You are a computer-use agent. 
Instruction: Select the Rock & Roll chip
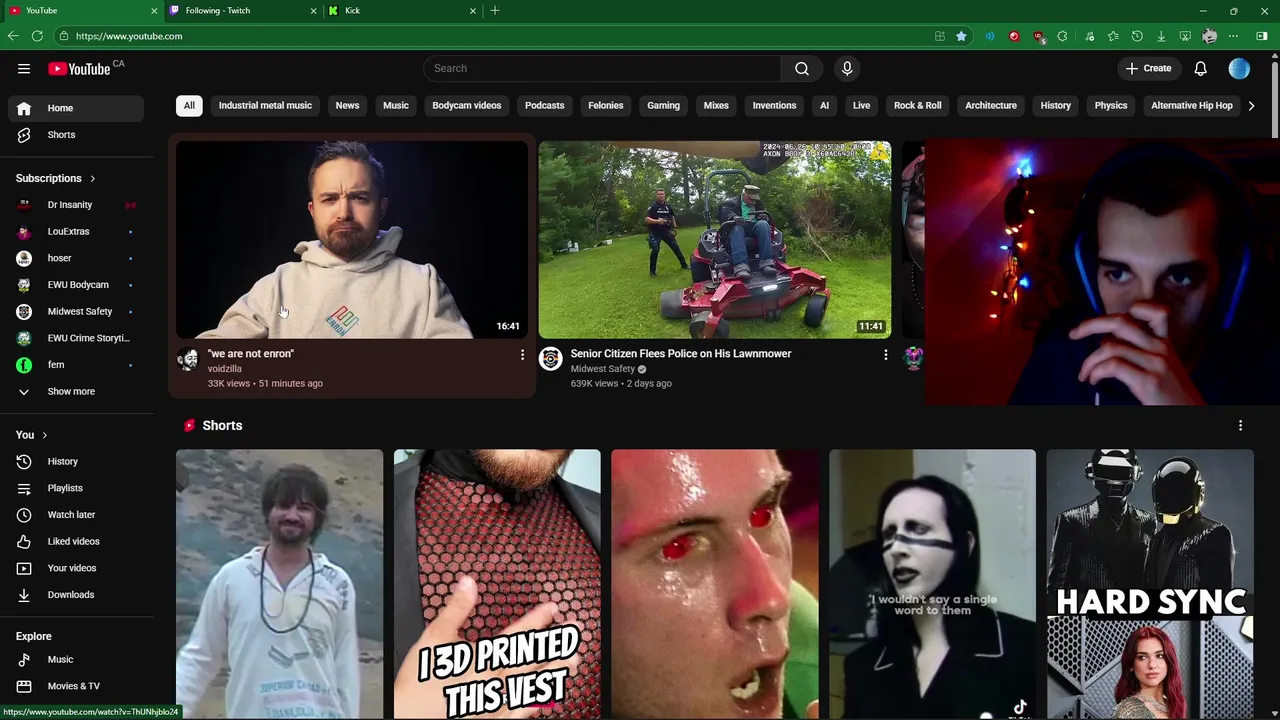click(917, 105)
